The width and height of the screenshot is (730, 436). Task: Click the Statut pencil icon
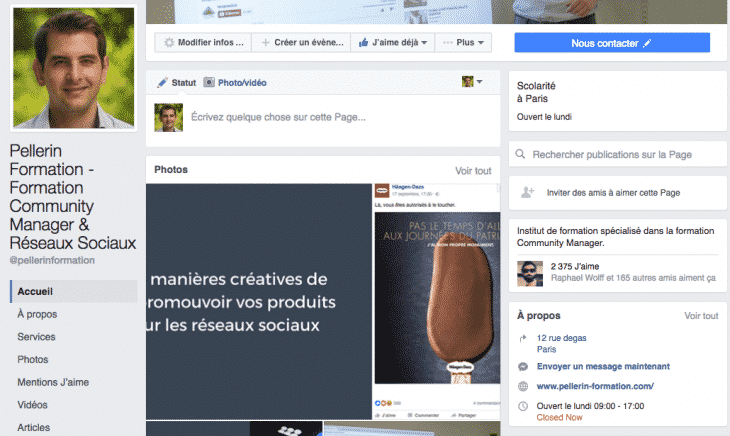(162, 82)
